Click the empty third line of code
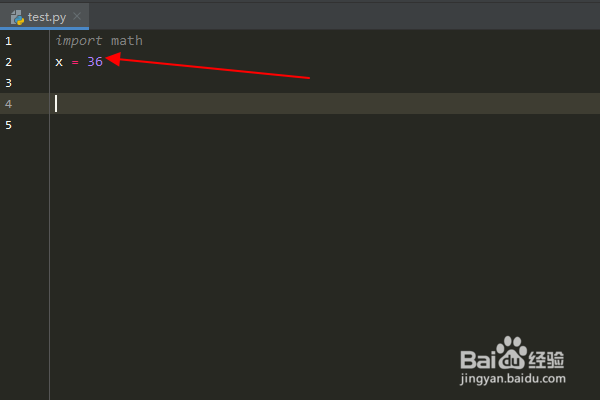 coord(324,83)
